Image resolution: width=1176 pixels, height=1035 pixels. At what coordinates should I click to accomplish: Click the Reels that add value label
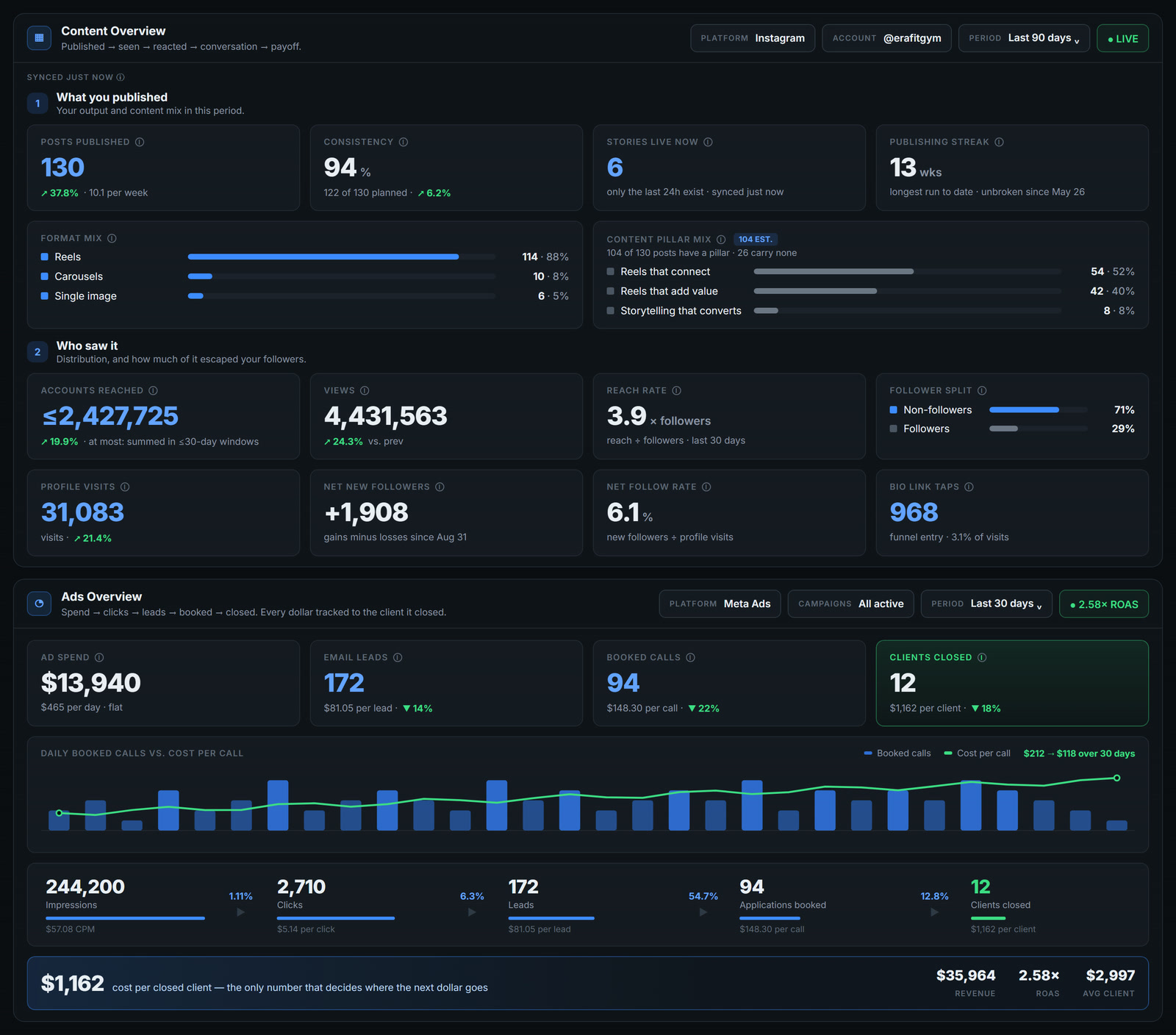[669, 291]
